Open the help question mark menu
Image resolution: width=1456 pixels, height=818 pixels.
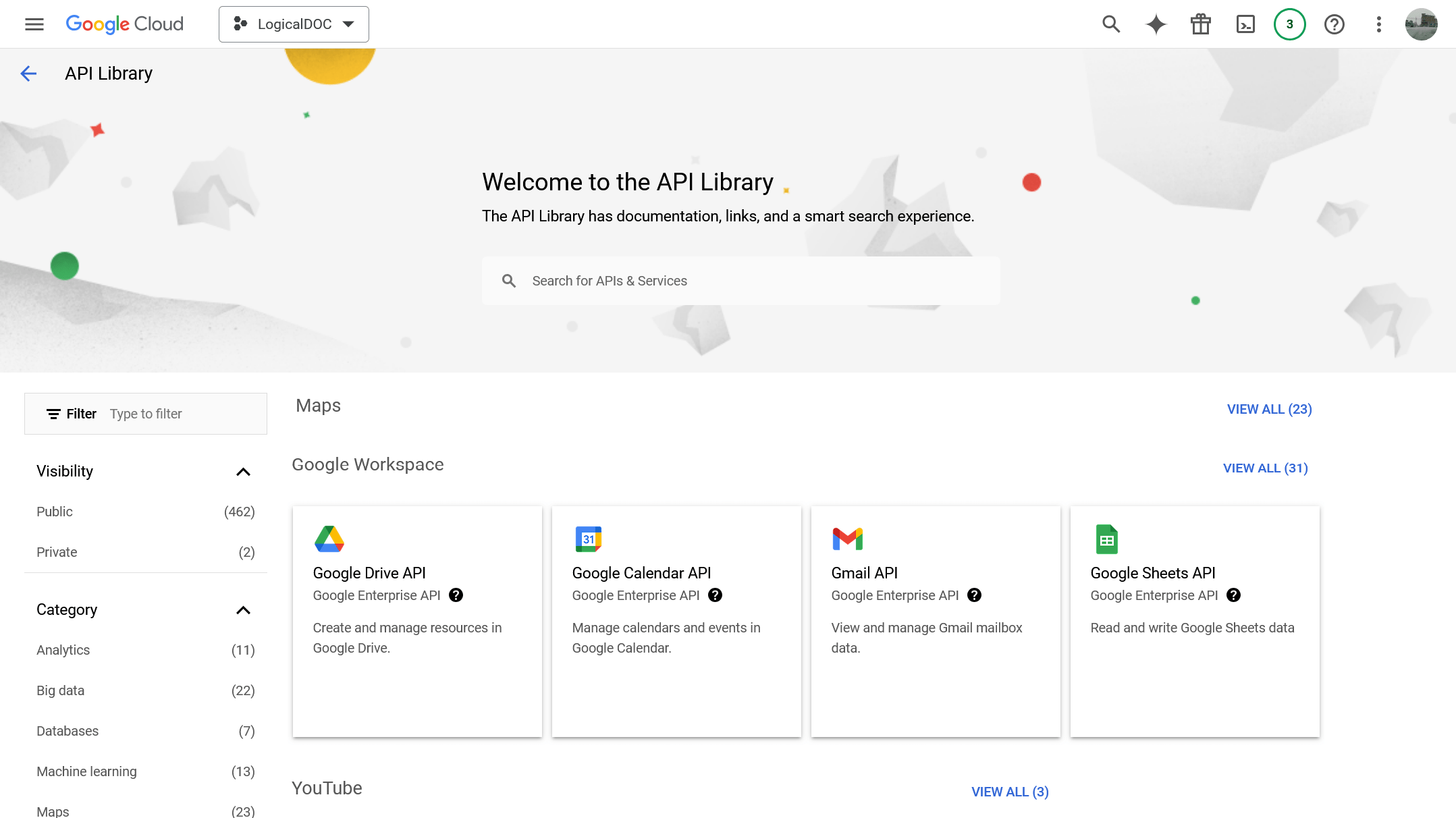(x=1334, y=24)
